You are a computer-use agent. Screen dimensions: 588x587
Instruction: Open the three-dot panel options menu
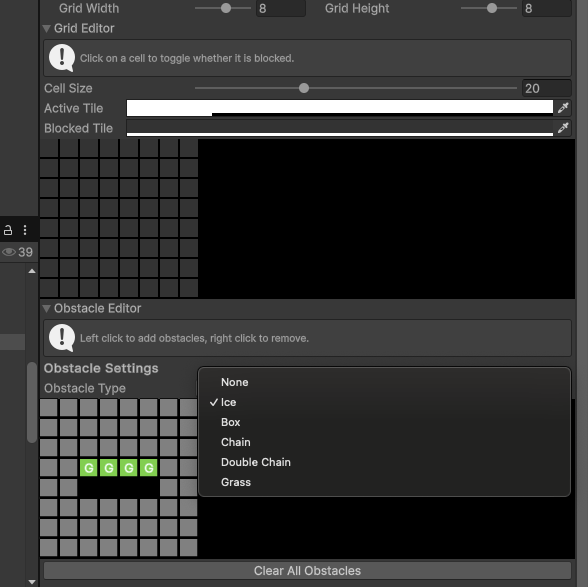(x=25, y=230)
